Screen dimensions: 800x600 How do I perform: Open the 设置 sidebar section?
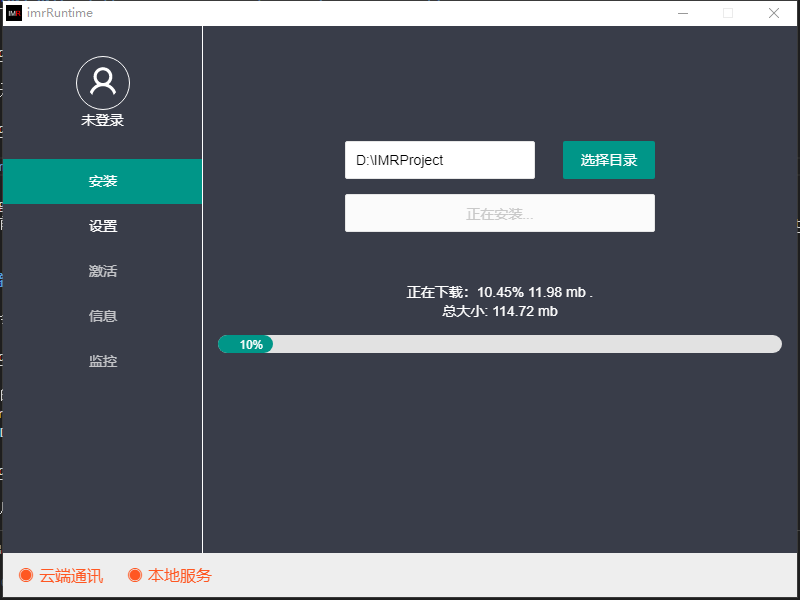coord(103,226)
